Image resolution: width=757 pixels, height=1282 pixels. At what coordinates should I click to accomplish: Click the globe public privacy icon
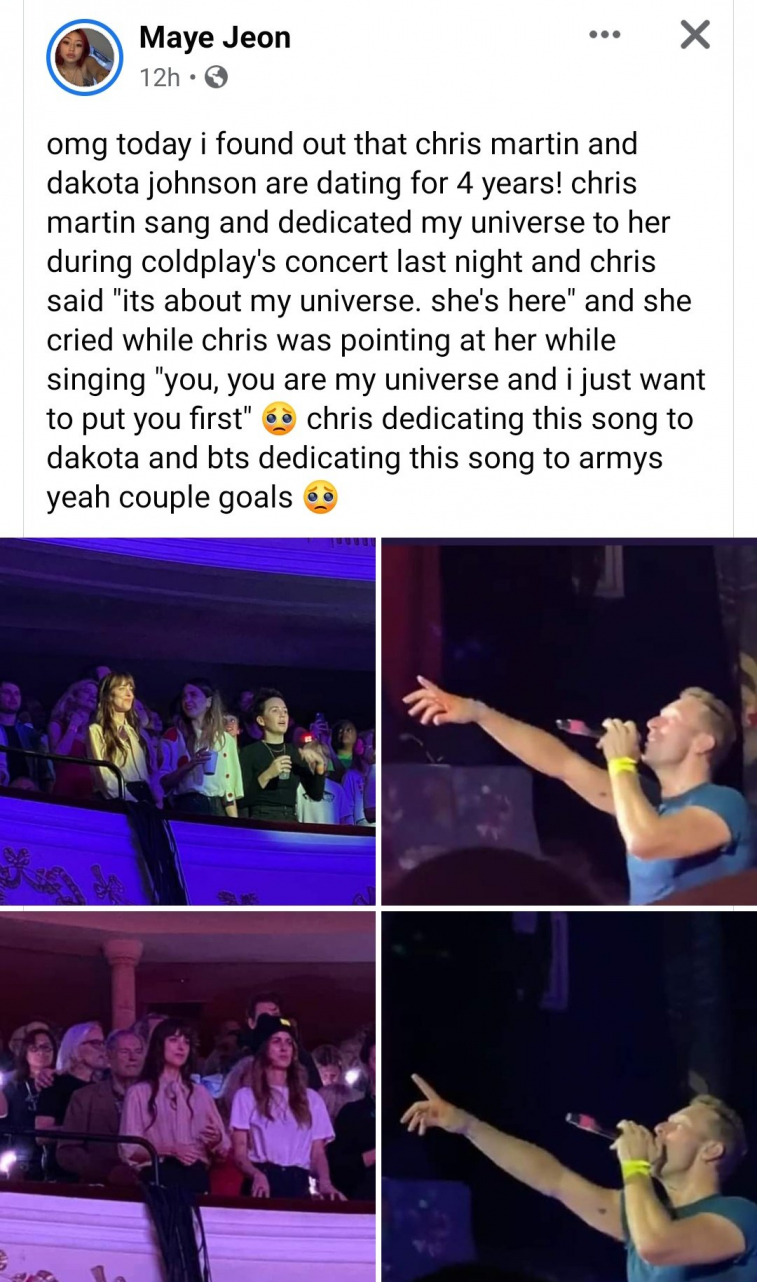216,77
